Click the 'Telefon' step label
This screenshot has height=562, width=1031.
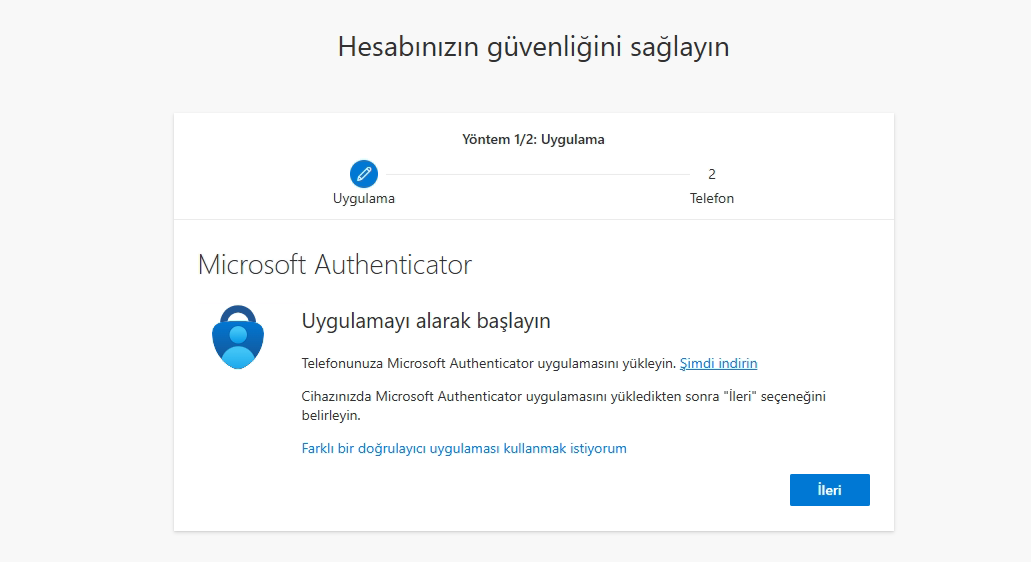[711, 199]
